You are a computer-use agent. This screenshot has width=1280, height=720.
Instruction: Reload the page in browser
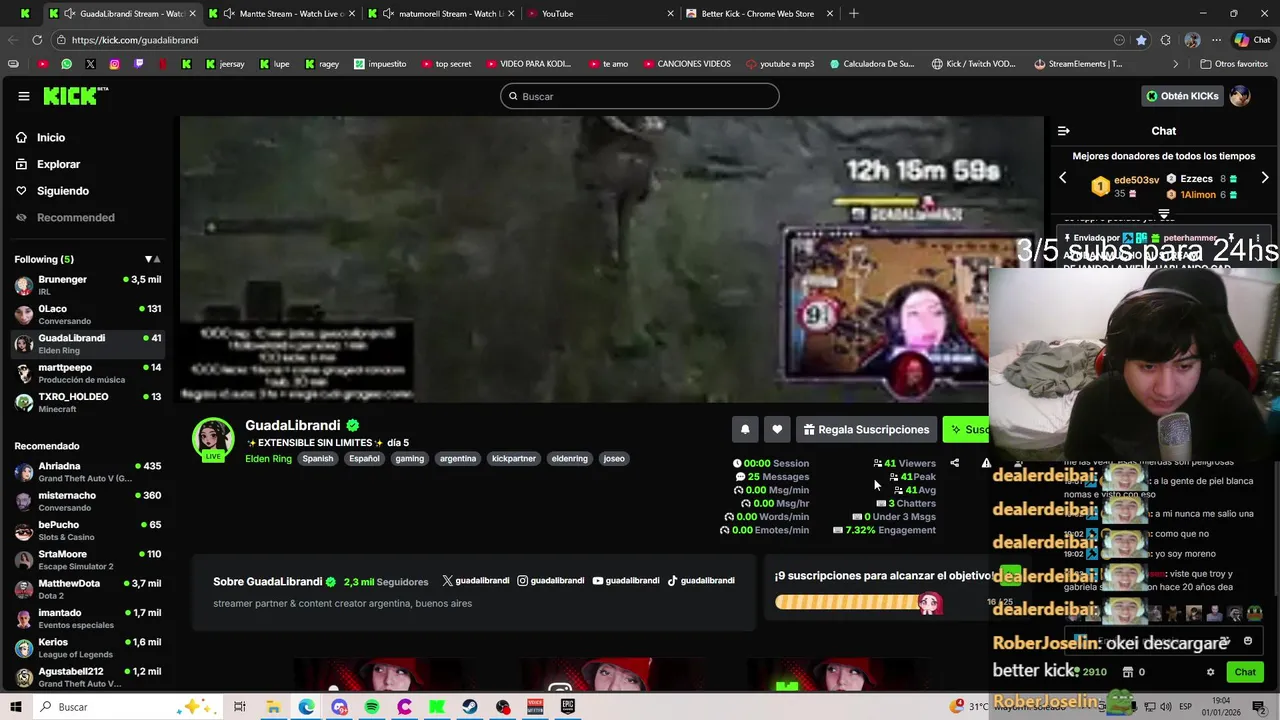point(37,40)
